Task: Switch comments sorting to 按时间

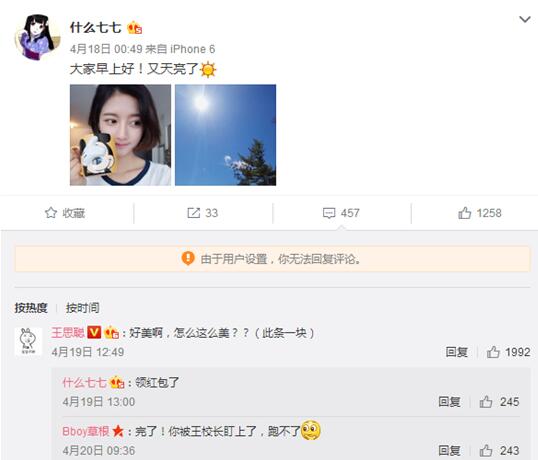Action: pos(83,308)
